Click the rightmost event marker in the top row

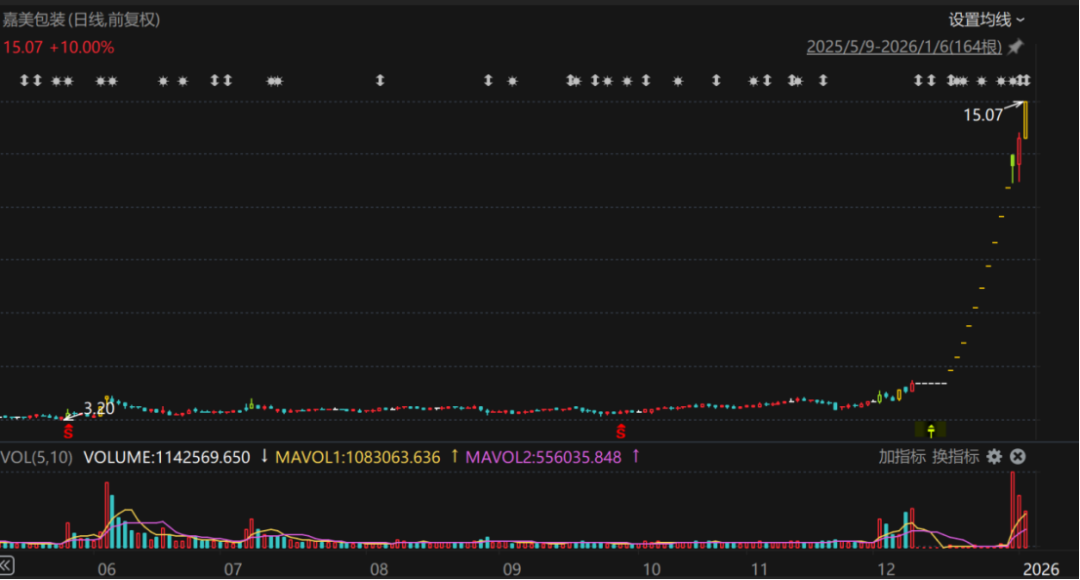point(1025,81)
